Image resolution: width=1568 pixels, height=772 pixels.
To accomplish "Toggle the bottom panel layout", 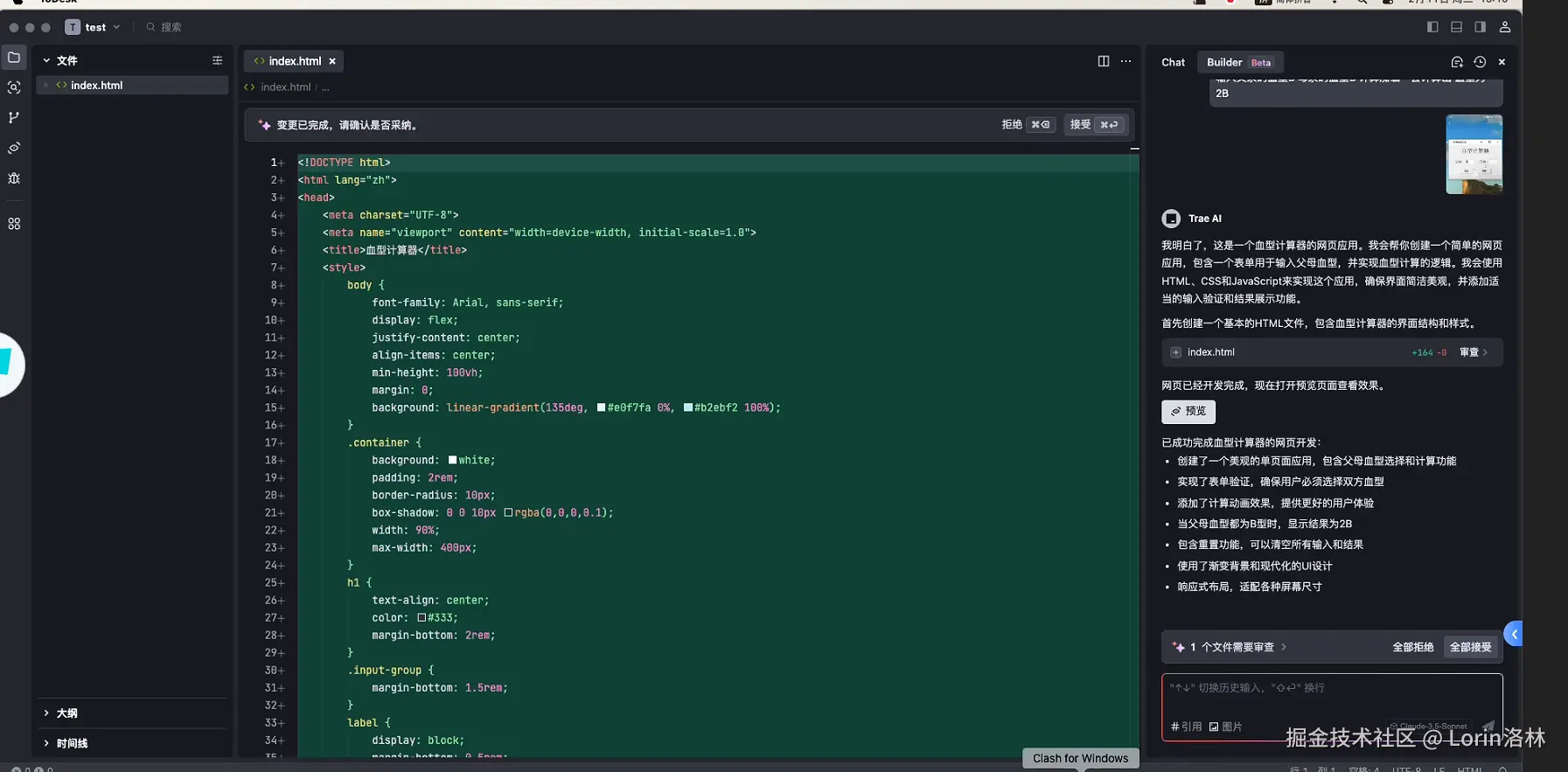I will pyautogui.click(x=1456, y=27).
